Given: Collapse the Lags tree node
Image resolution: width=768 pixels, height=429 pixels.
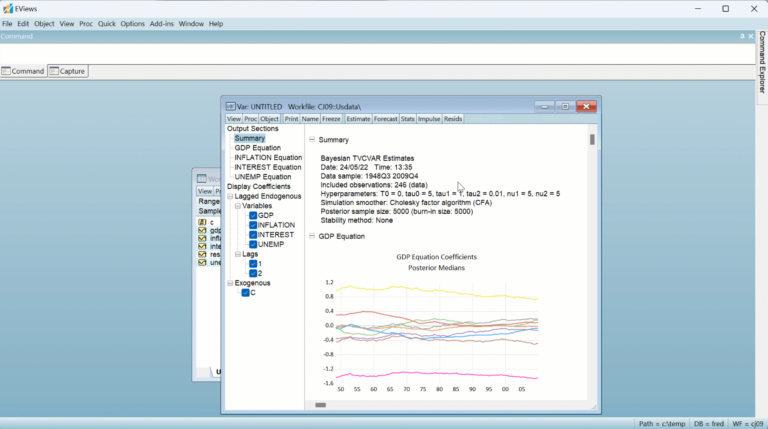Looking at the screenshot, I should pyautogui.click(x=238, y=254).
